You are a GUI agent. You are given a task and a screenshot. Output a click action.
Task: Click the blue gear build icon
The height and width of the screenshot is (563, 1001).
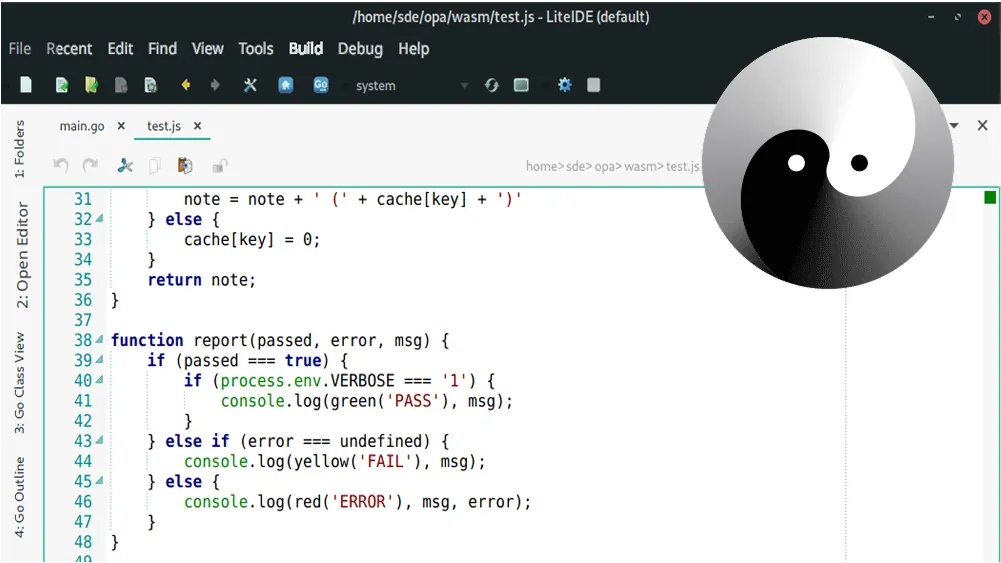(x=564, y=86)
